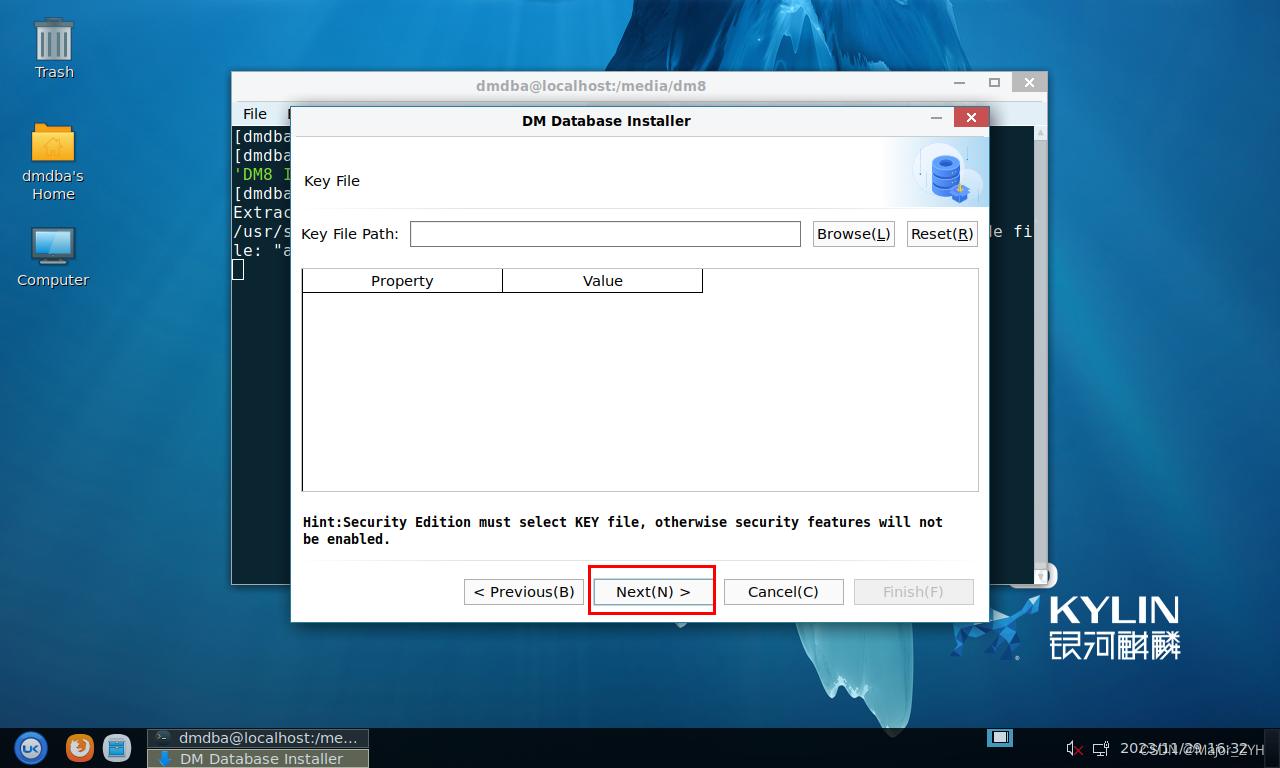Viewport: 1280px width, 768px height.
Task: Switch to DM Database Installer taskbar entry
Action: click(258, 758)
